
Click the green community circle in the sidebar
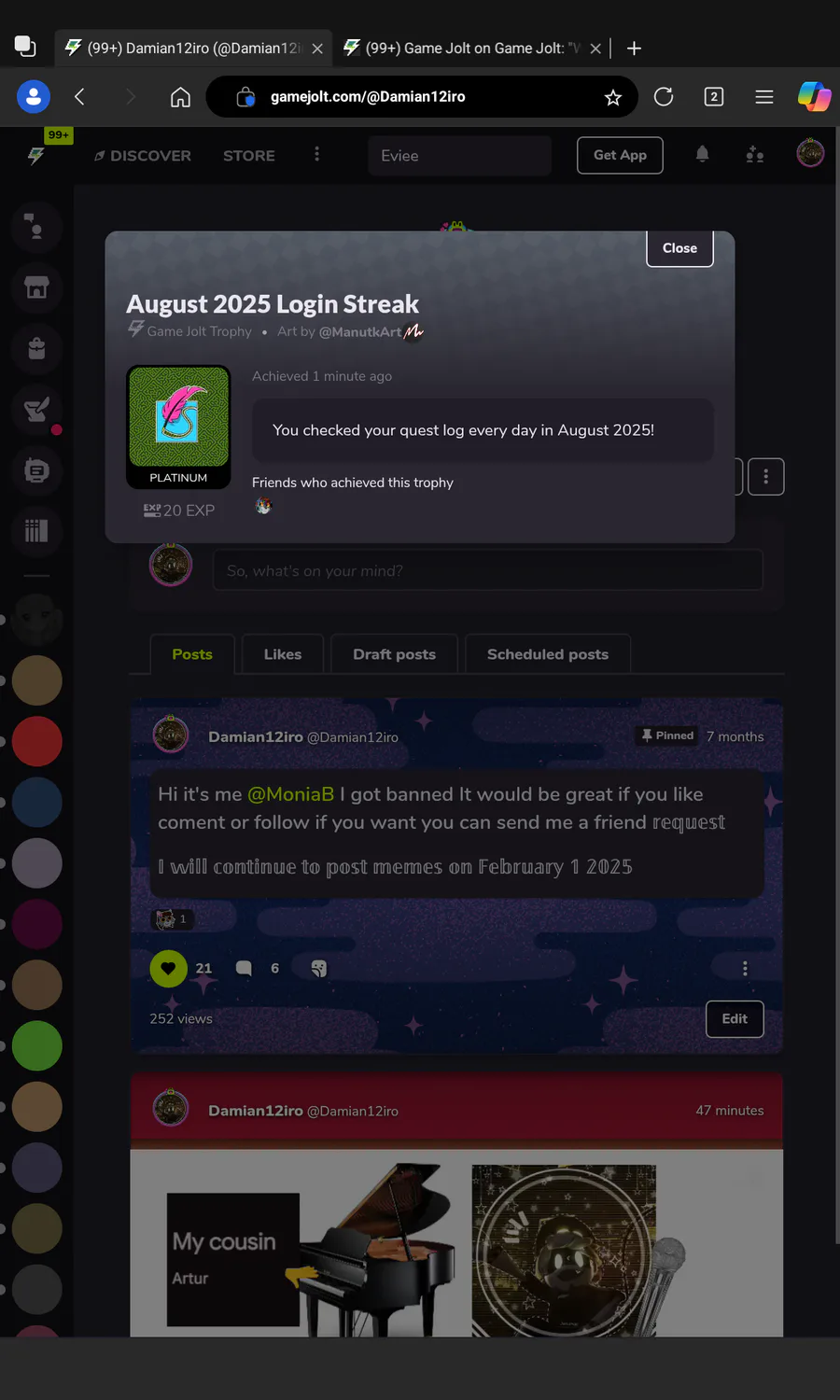36,1045
